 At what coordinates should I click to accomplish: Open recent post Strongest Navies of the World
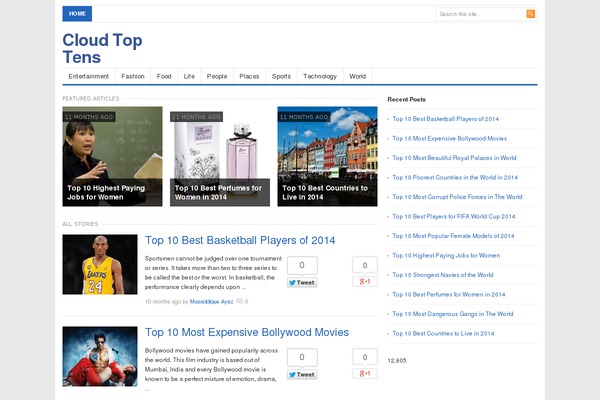pyautogui.click(x=443, y=275)
